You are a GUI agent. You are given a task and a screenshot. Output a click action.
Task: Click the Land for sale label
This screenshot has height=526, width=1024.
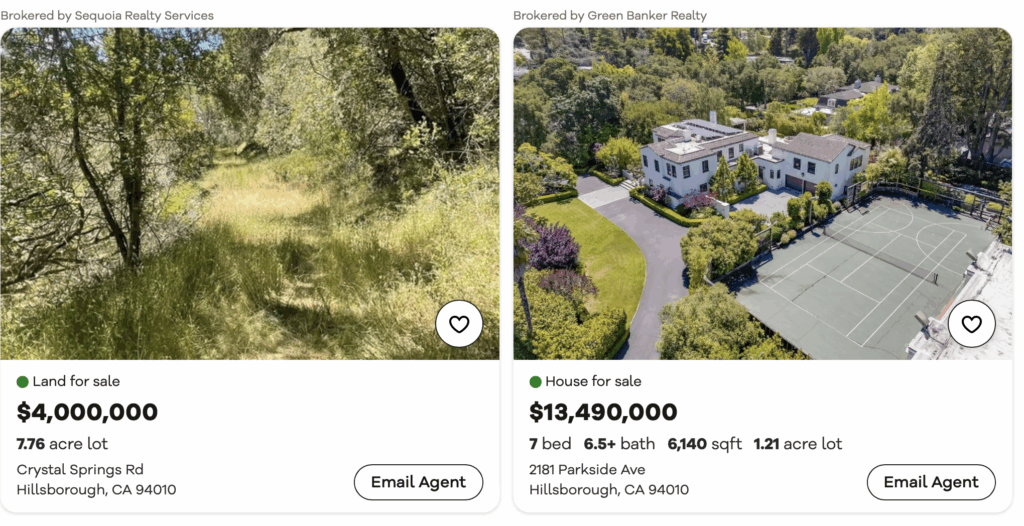coord(76,382)
